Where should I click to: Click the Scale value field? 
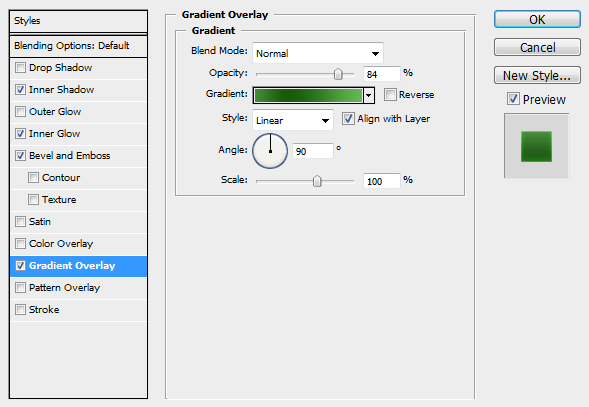click(381, 181)
